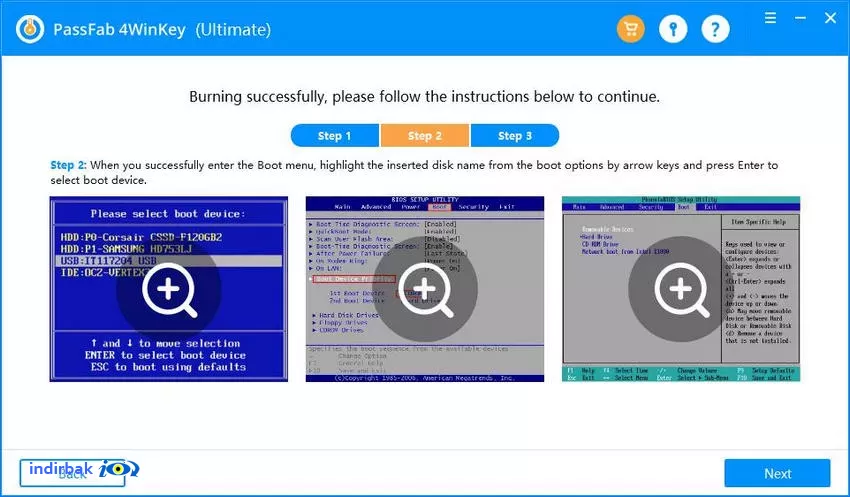Screen dimensions: 850x497
Task: Click the Back button
Action: click(x=72, y=473)
